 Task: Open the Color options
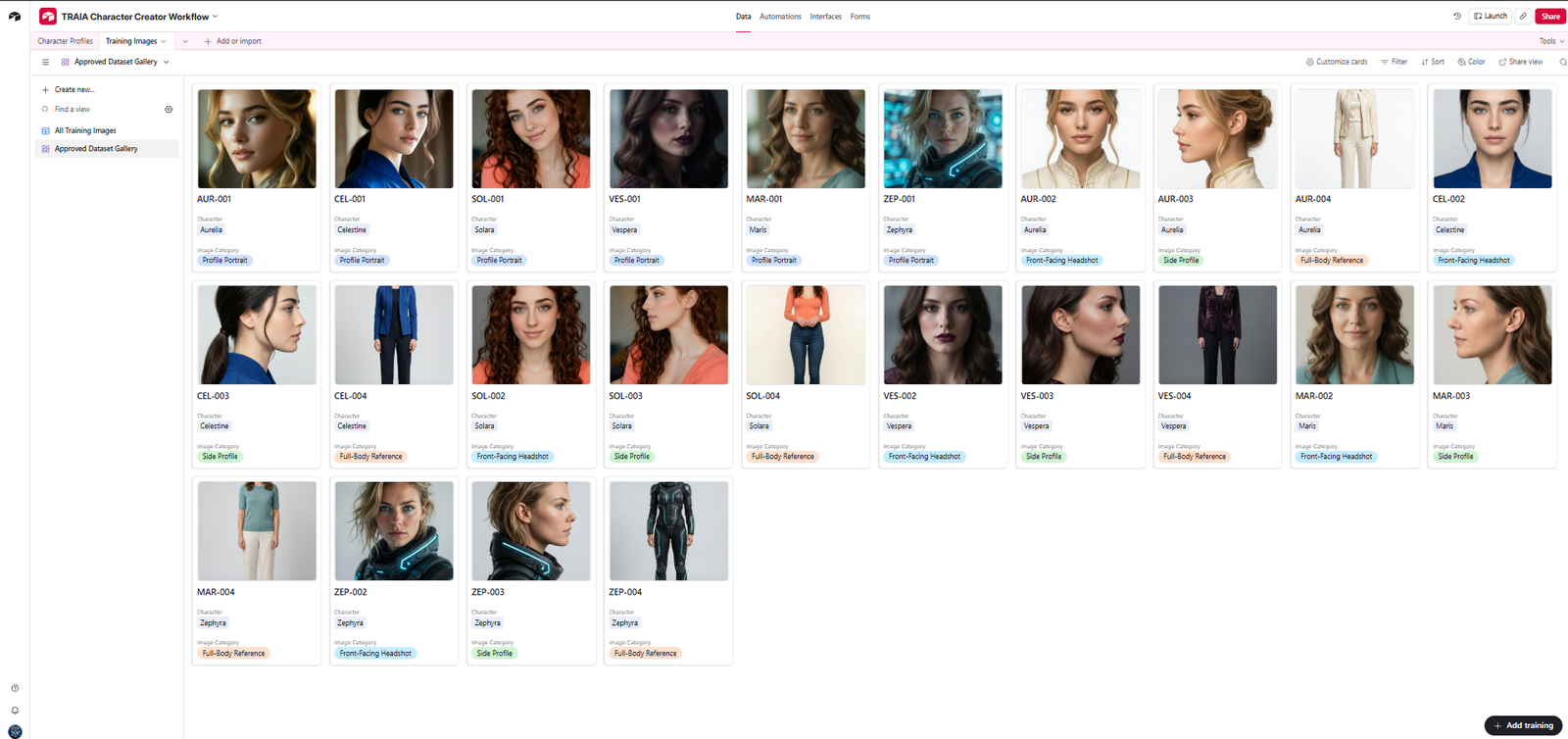click(1471, 62)
